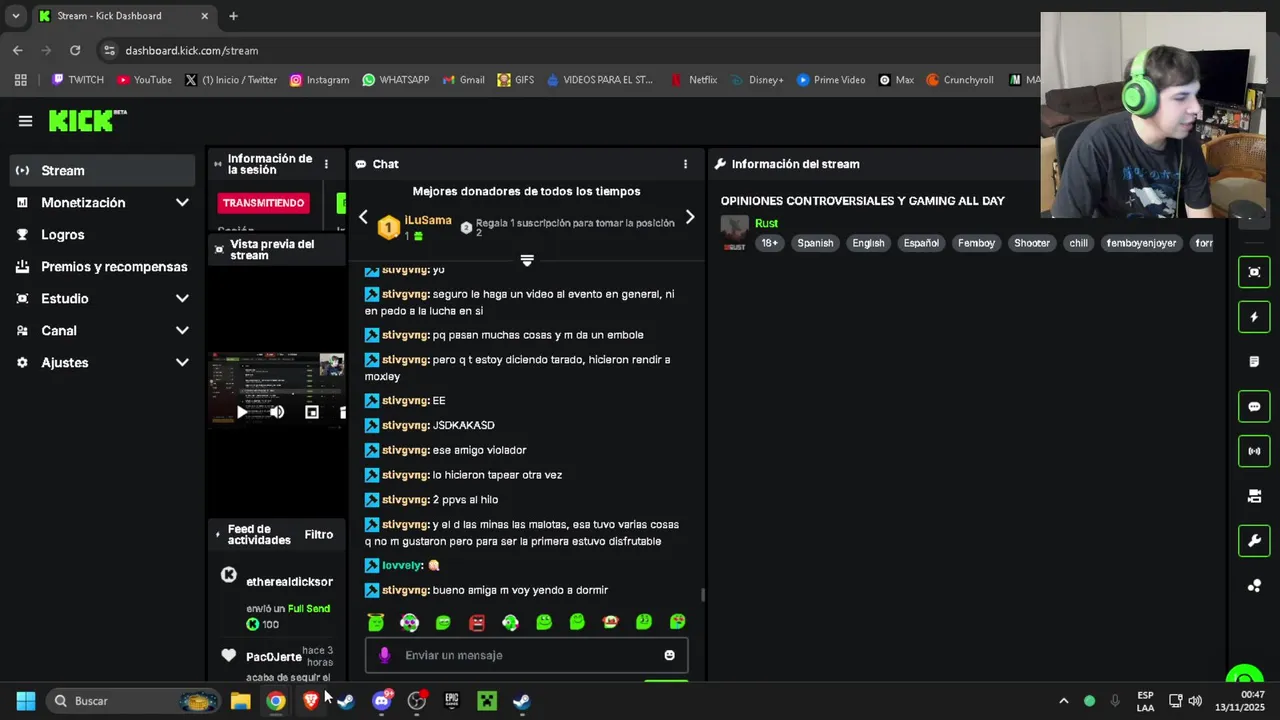Open a new browser tab
The width and height of the screenshot is (1280, 720).
[x=233, y=16]
